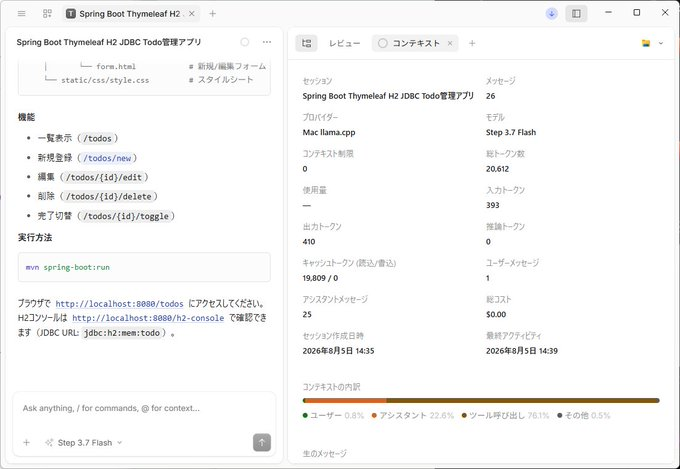Add a new right panel tab
This screenshot has width=680, height=469.
472,43
